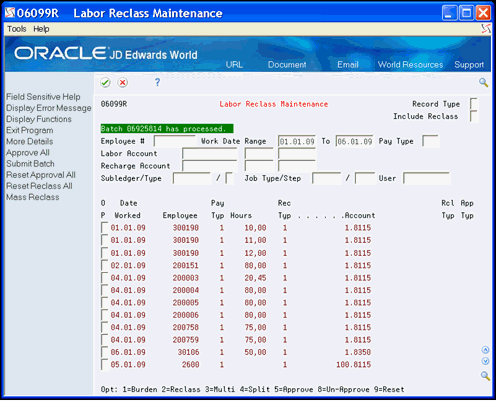Click option field for employee 200758 row
496x401 pixels.
105,327
